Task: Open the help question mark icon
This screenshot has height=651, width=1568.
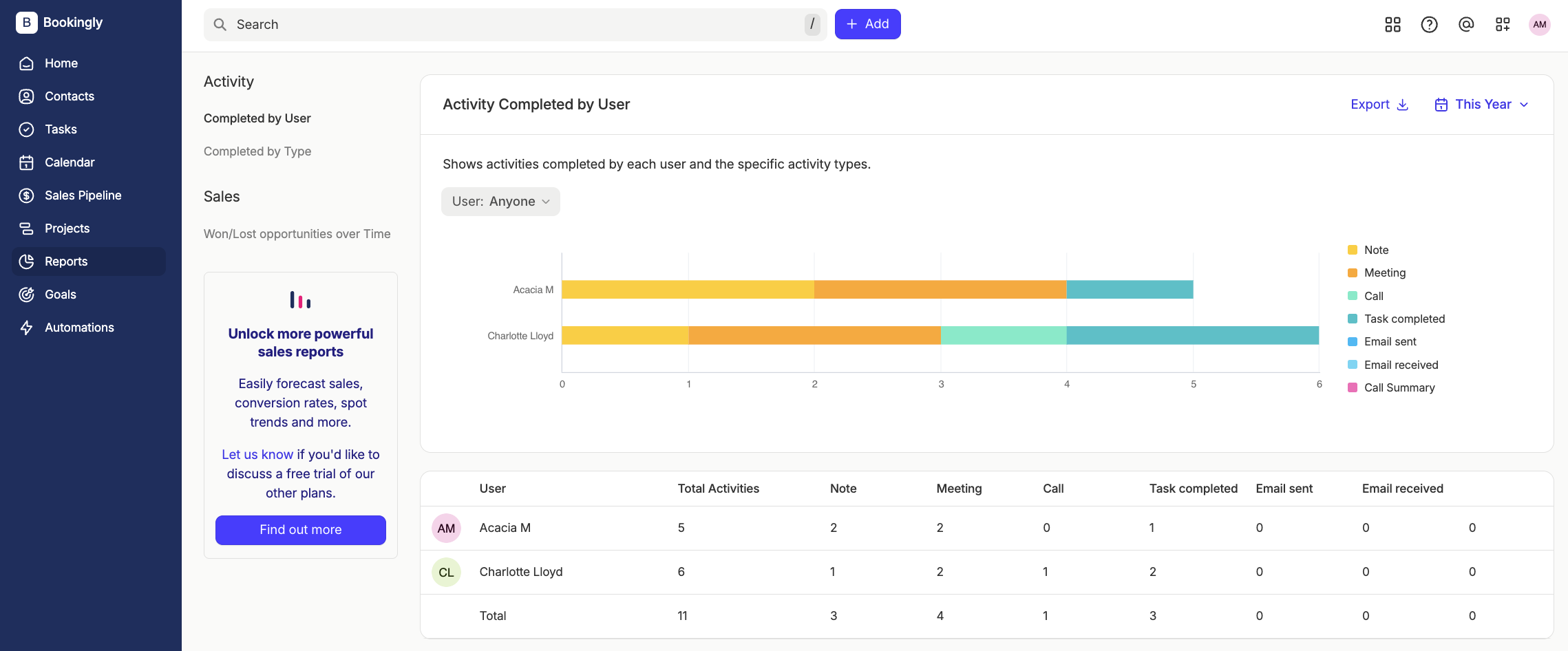Action: [x=1430, y=25]
